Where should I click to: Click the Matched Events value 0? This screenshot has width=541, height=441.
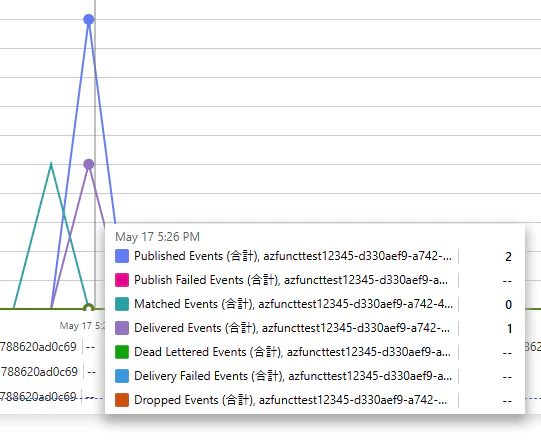508,305
